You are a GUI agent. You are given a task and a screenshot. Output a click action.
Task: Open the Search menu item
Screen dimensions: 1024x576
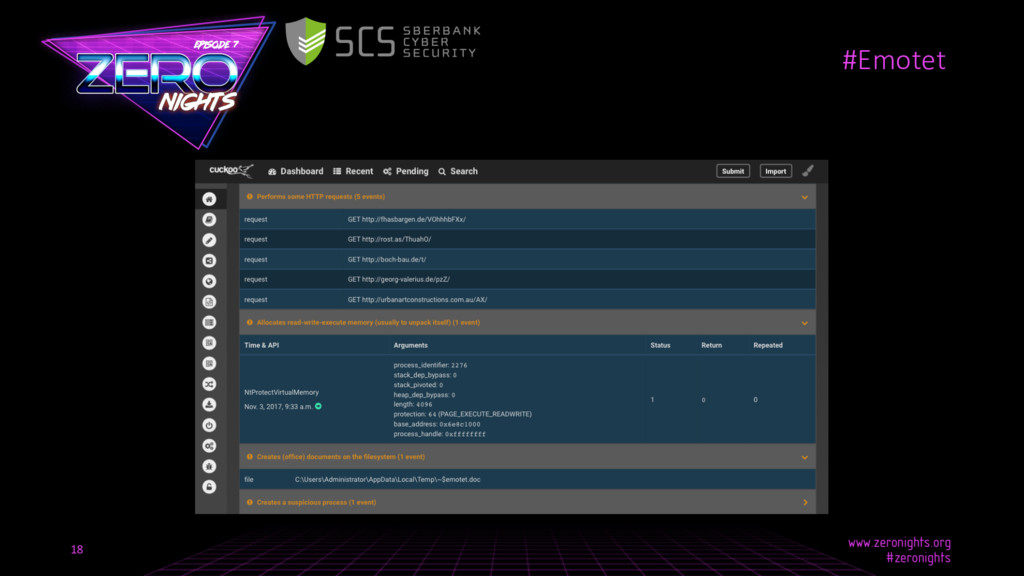pyautogui.click(x=458, y=171)
